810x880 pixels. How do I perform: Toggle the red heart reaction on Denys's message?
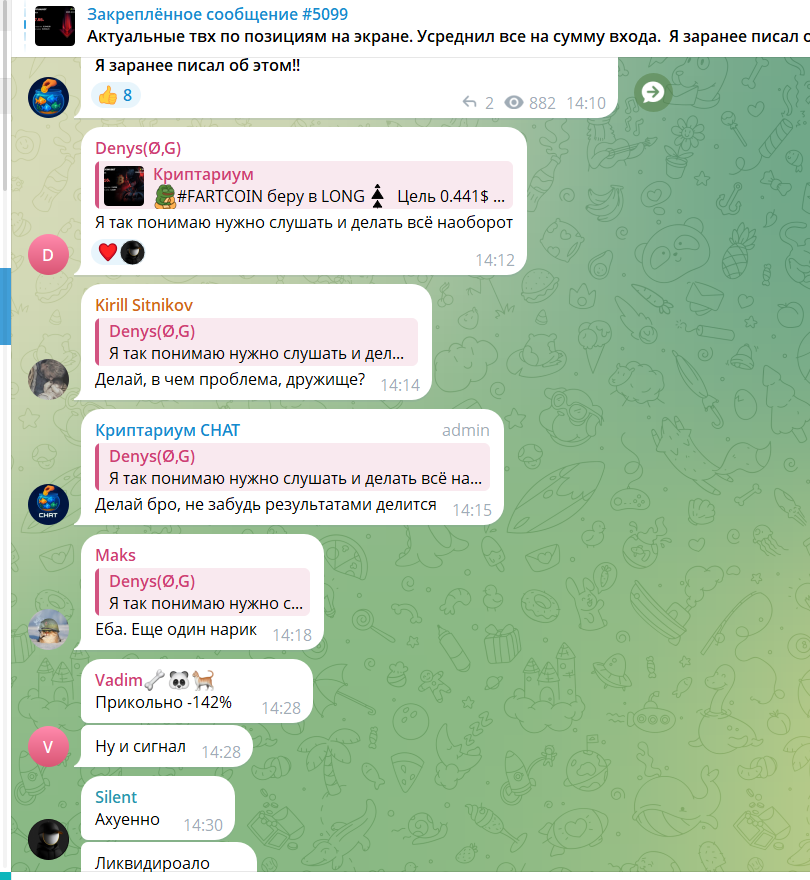point(107,252)
